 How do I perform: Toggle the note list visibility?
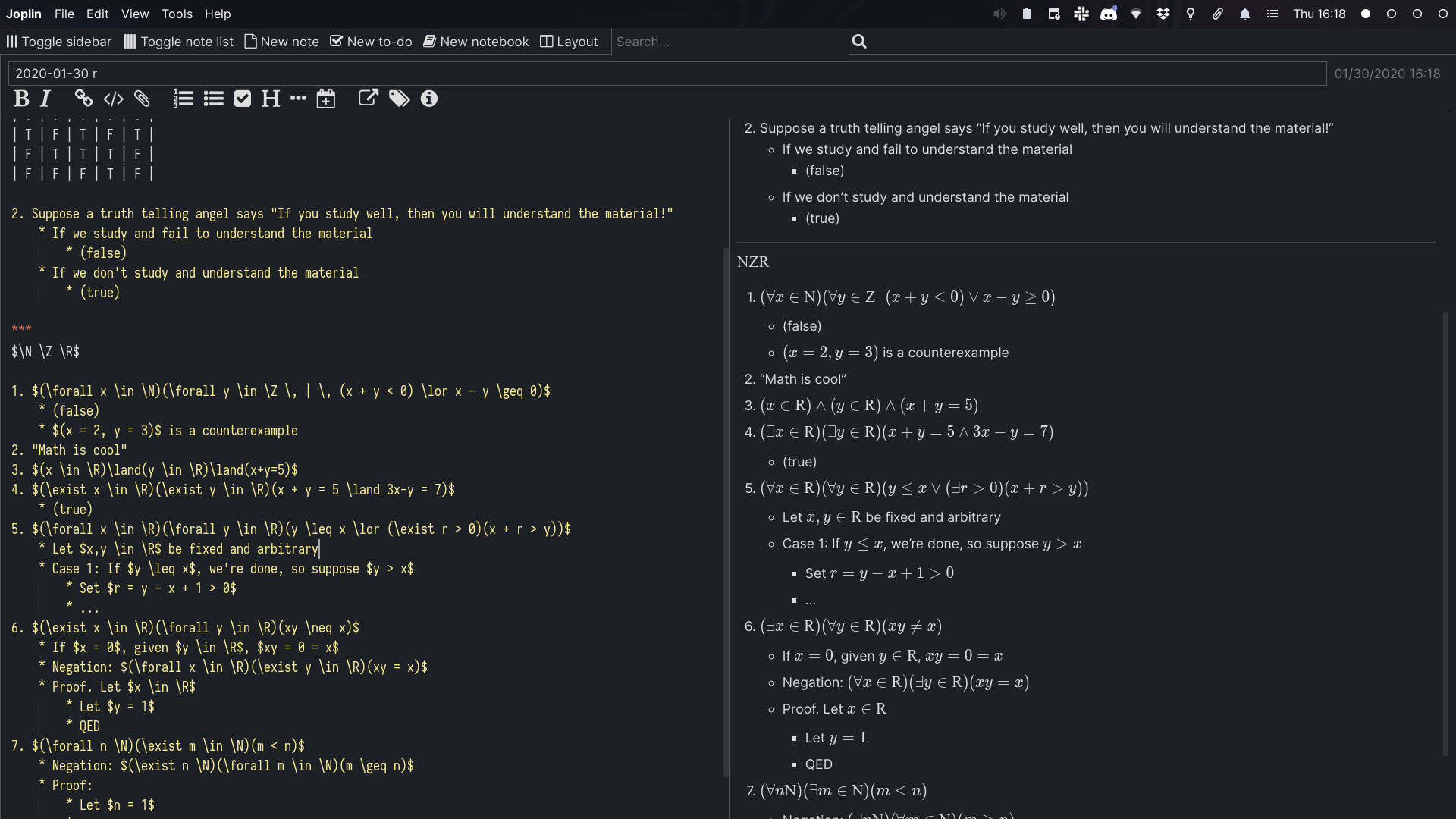tap(179, 42)
